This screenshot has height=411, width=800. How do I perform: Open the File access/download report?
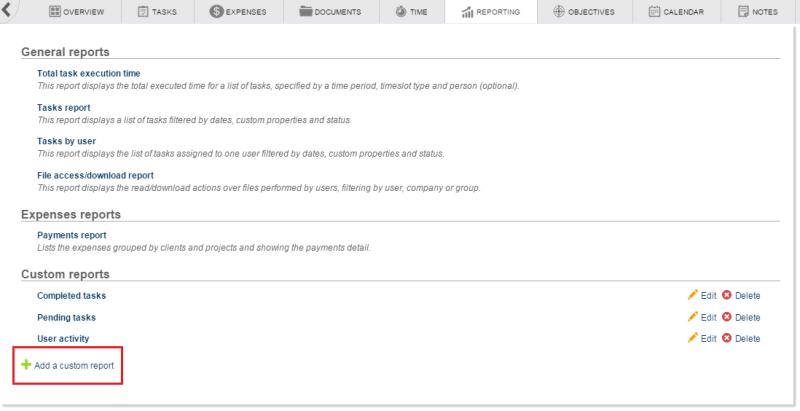point(95,175)
